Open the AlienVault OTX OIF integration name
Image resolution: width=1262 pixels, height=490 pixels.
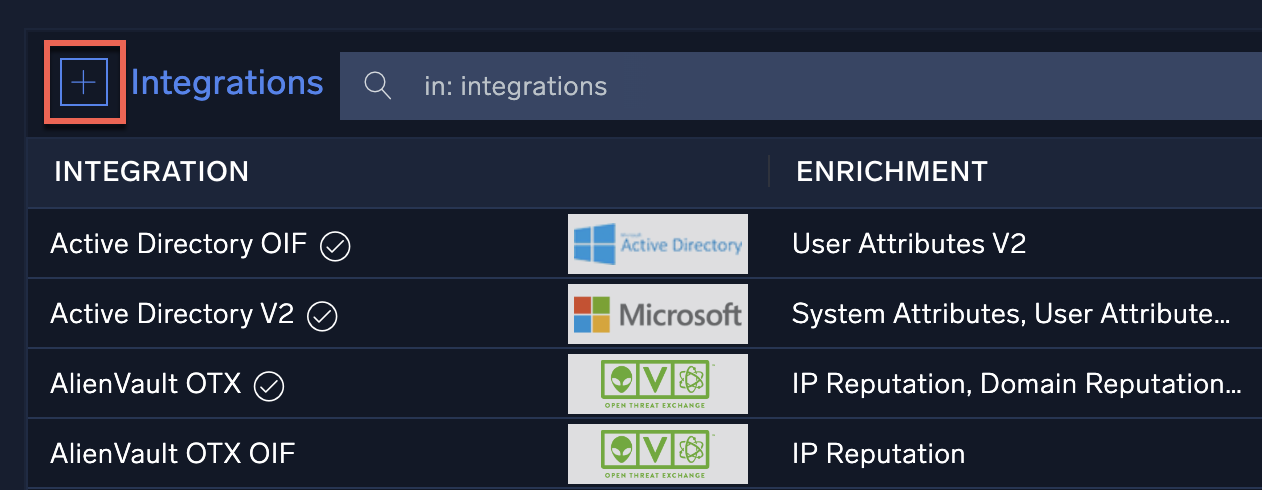click(173, 454)
